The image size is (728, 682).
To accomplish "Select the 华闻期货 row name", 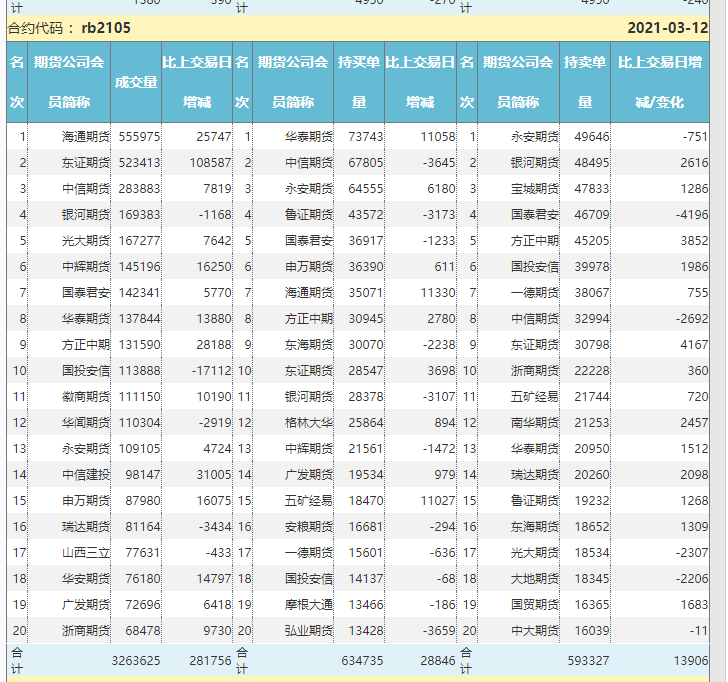I will point(86,422).
